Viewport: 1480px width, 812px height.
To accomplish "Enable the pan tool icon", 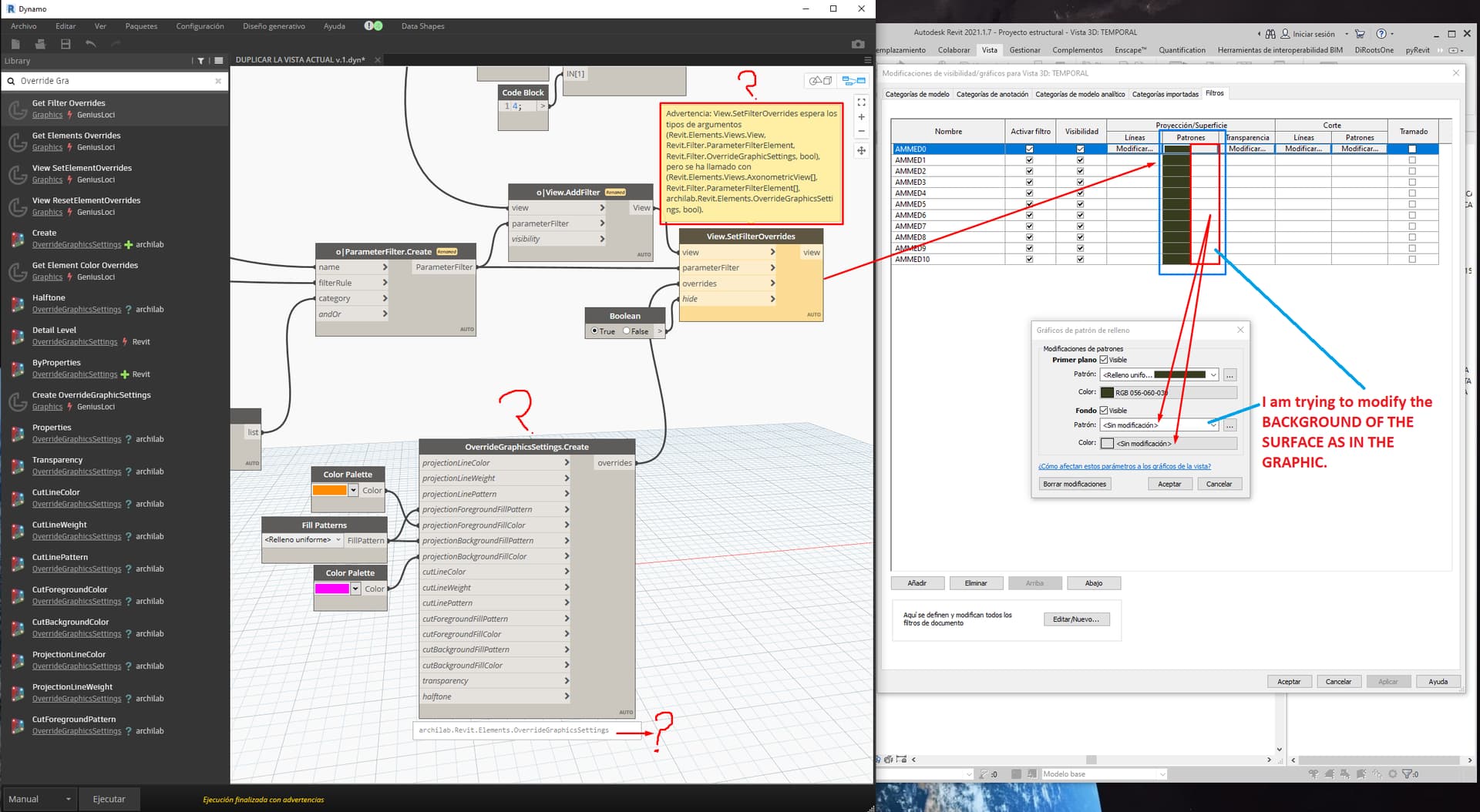I will pyautogui.click(x=861, y=150).
